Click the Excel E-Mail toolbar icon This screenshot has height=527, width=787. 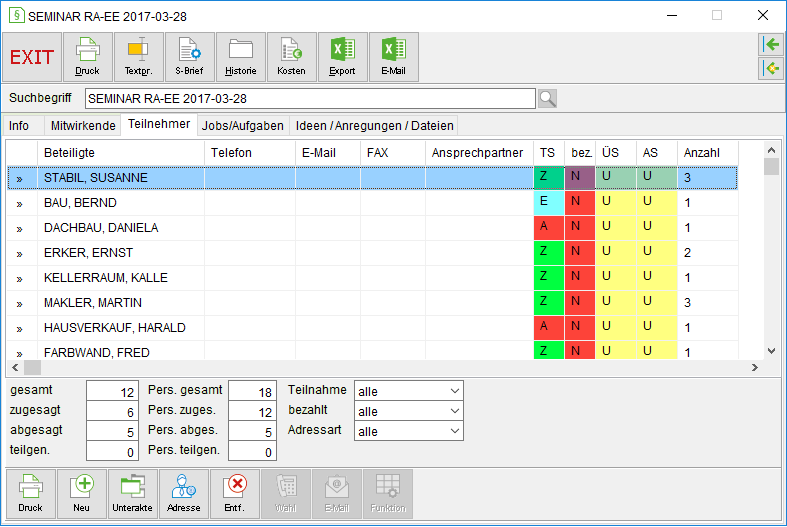click(394, 57)
